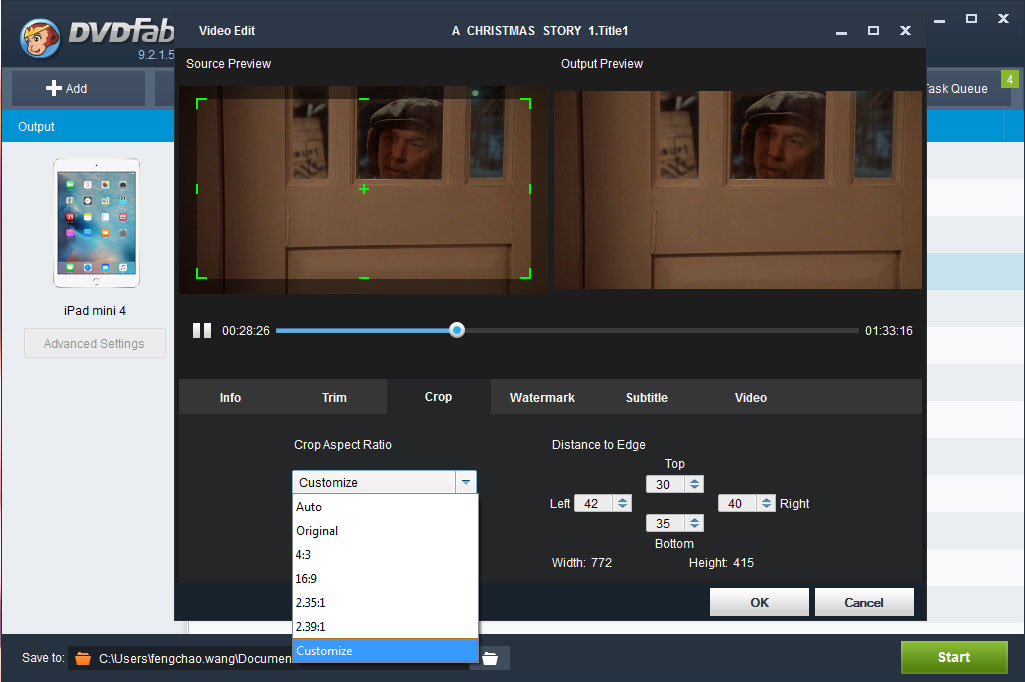This screenshot has height=682, width=1025.
Task: Click the Right distance spinner arrows
Action: (x=766, y=504)
